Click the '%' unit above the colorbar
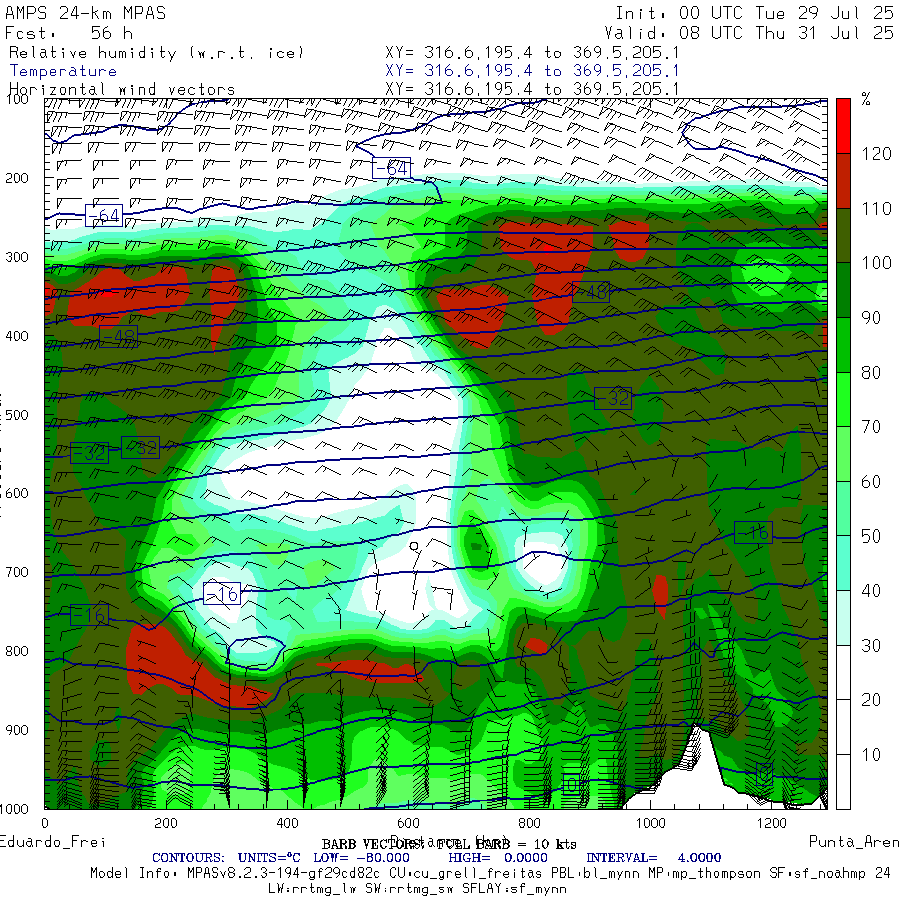This screenshot has height=900, width=900. 866,99
